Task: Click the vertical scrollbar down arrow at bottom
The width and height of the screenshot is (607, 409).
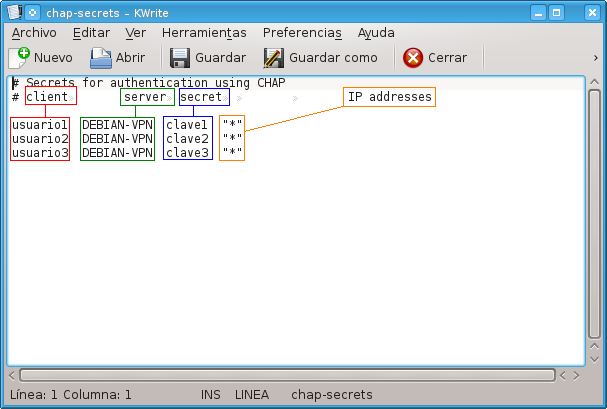Action: tap(595, 359)
